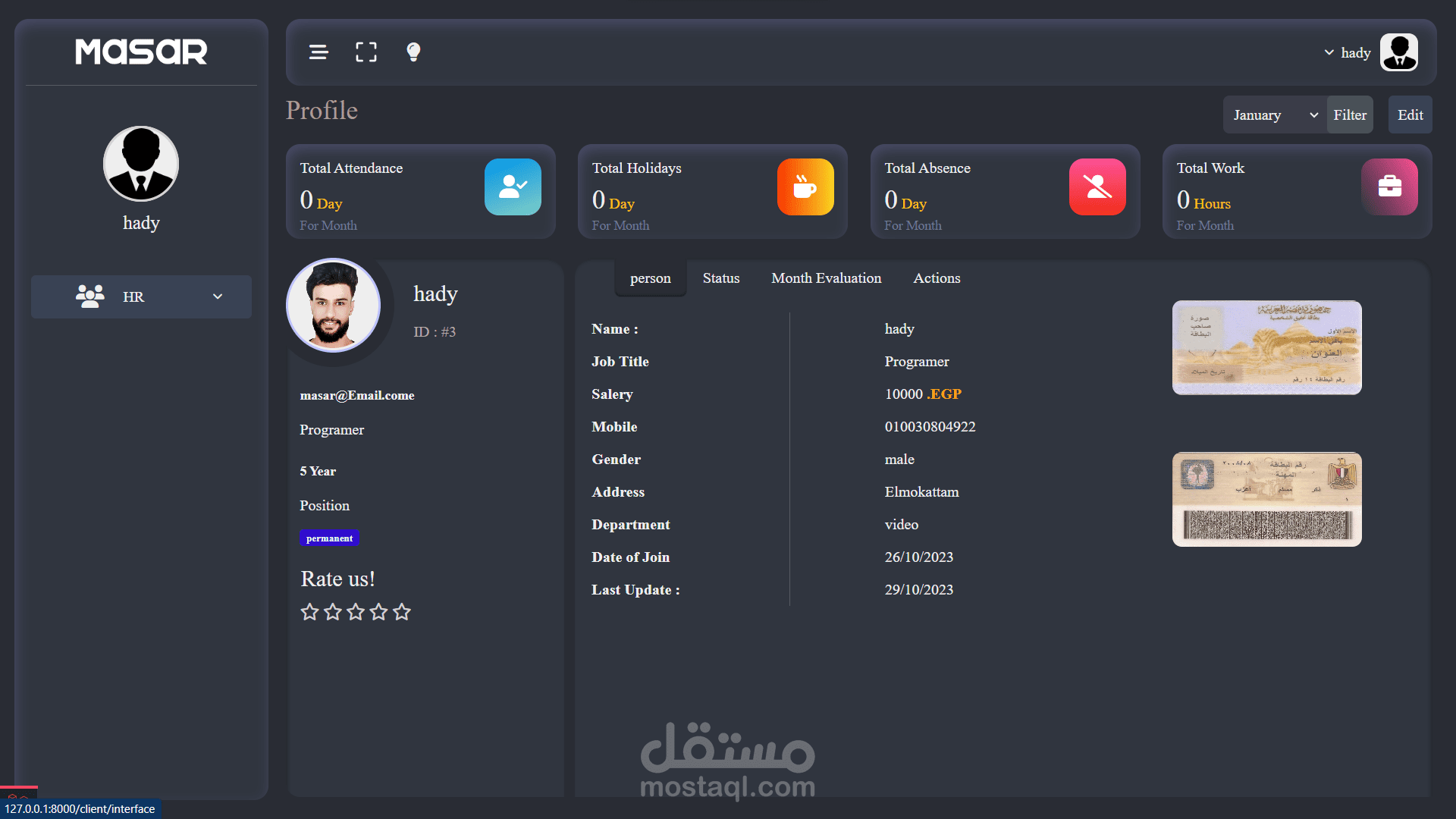Rate one star in Rate us
This screenshot has height=819, width=1456.
(309, 612)
